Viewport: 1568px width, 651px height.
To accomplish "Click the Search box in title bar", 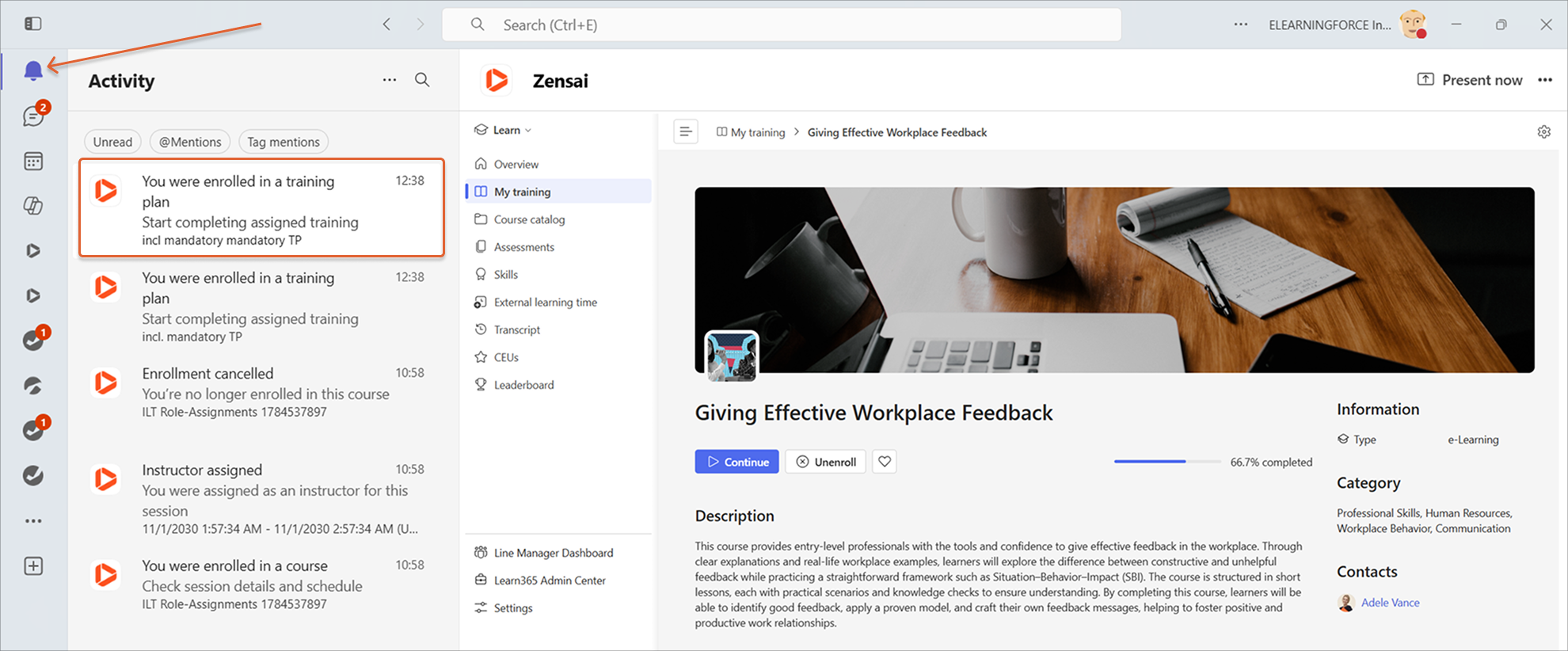I will pyautogui.click(x=782, y=25).
